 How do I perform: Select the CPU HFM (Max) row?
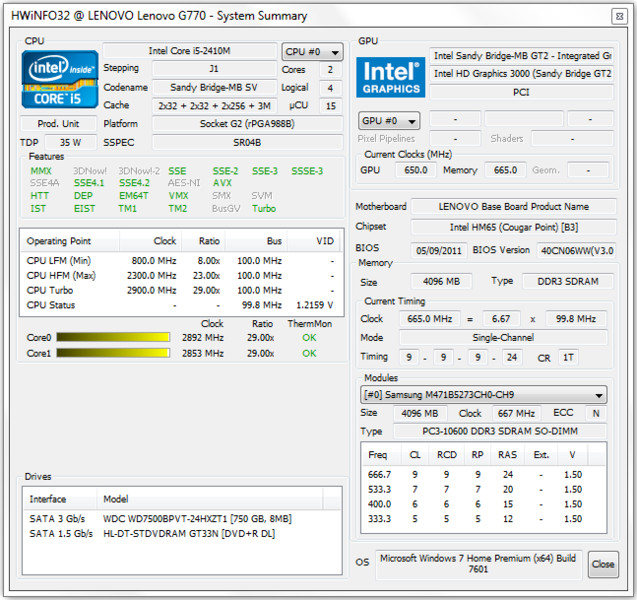(x=181, y=275)
